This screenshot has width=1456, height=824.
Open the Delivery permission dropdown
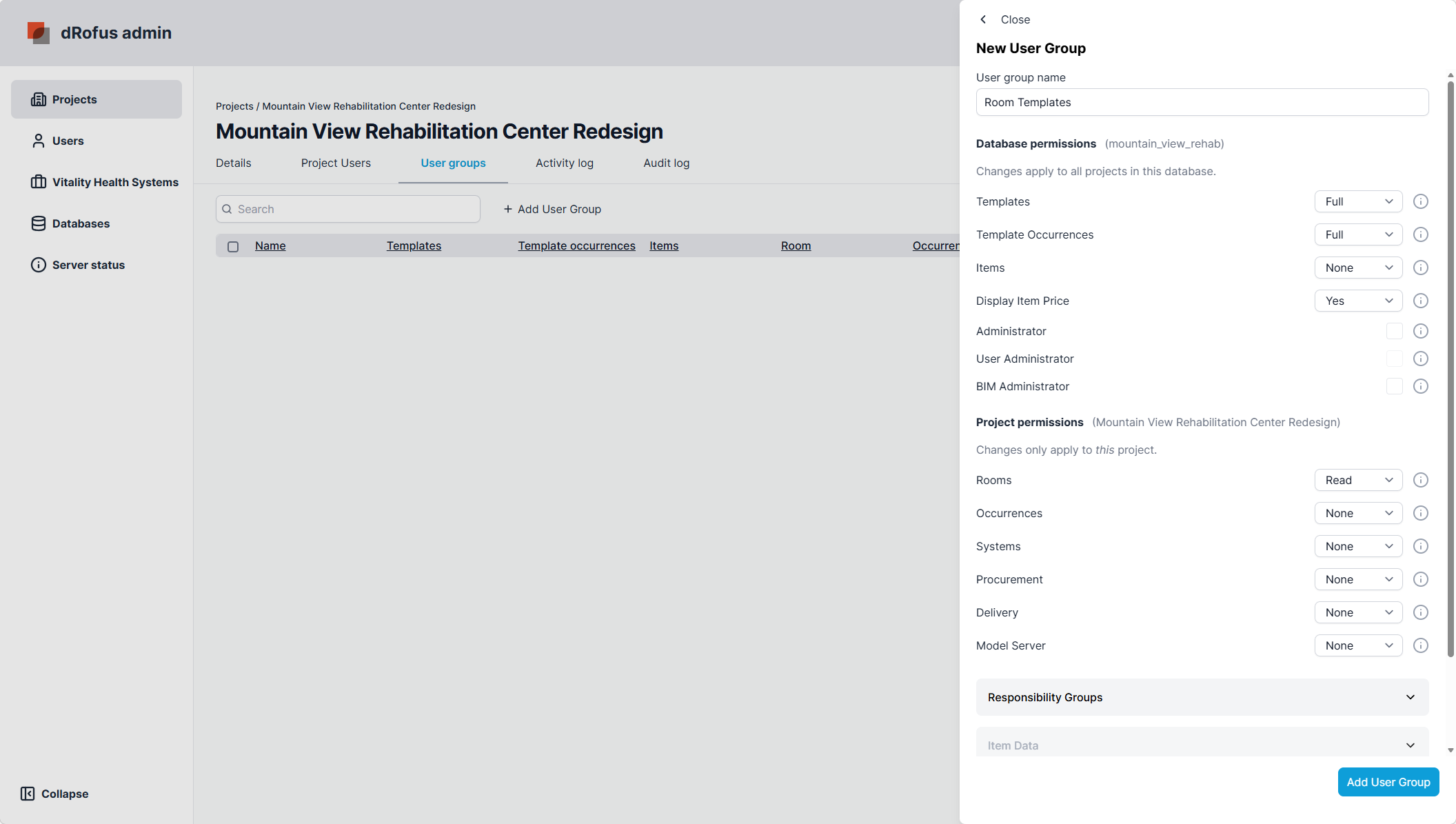(1358, 612)
